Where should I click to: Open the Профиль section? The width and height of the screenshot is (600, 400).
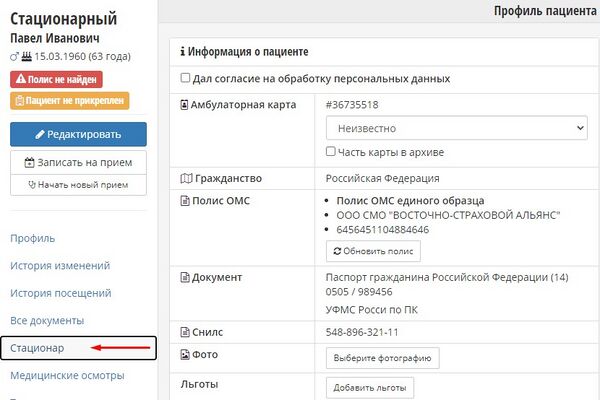[x=33, y=238]
